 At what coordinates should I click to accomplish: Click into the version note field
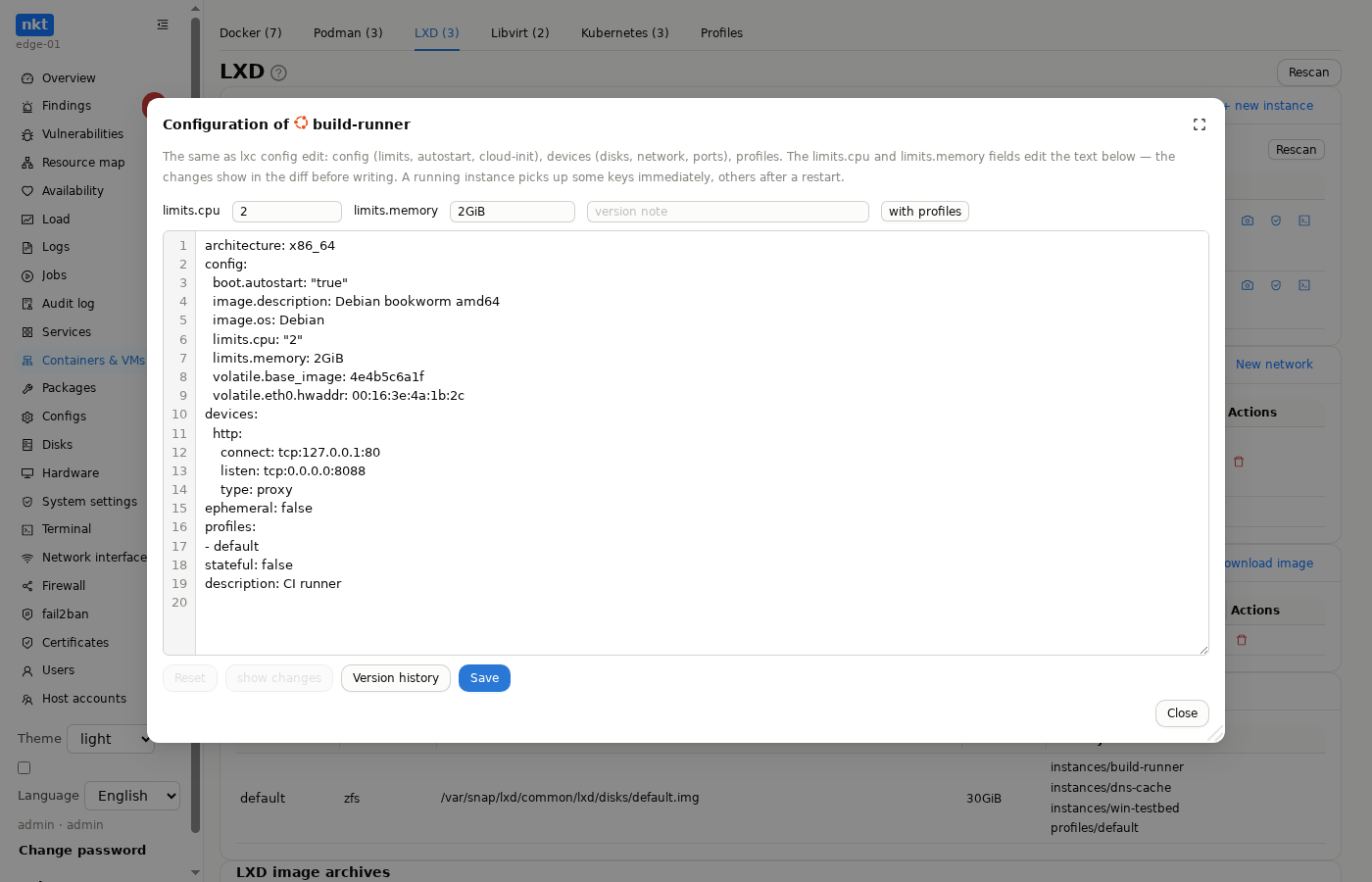click(x=728, y=212)
